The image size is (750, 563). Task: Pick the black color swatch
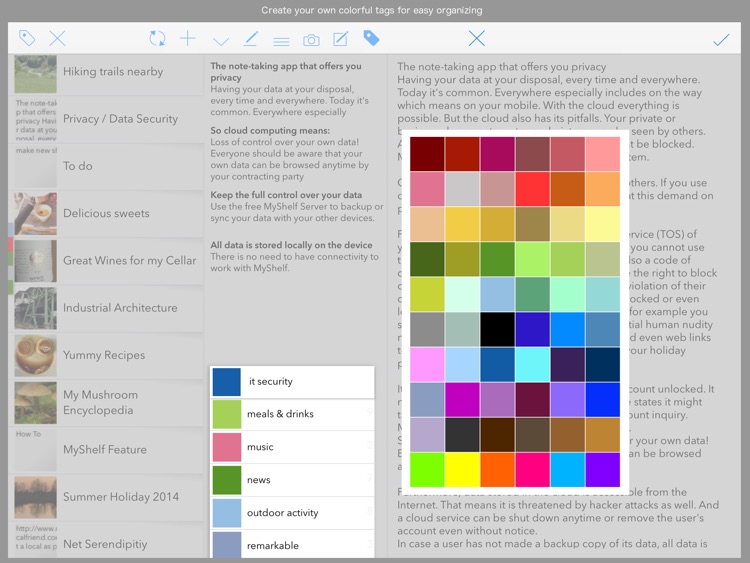coord(497,329)
